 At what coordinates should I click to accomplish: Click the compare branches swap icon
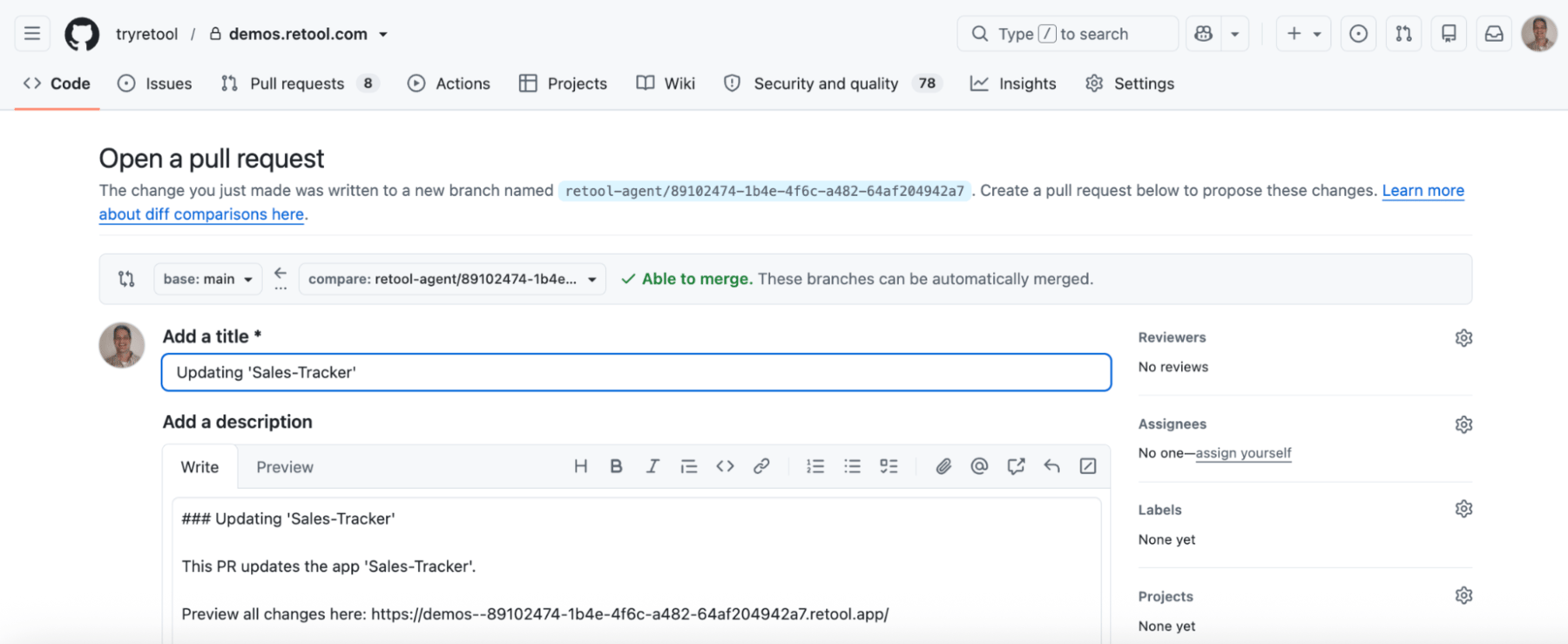coord(126,279)
